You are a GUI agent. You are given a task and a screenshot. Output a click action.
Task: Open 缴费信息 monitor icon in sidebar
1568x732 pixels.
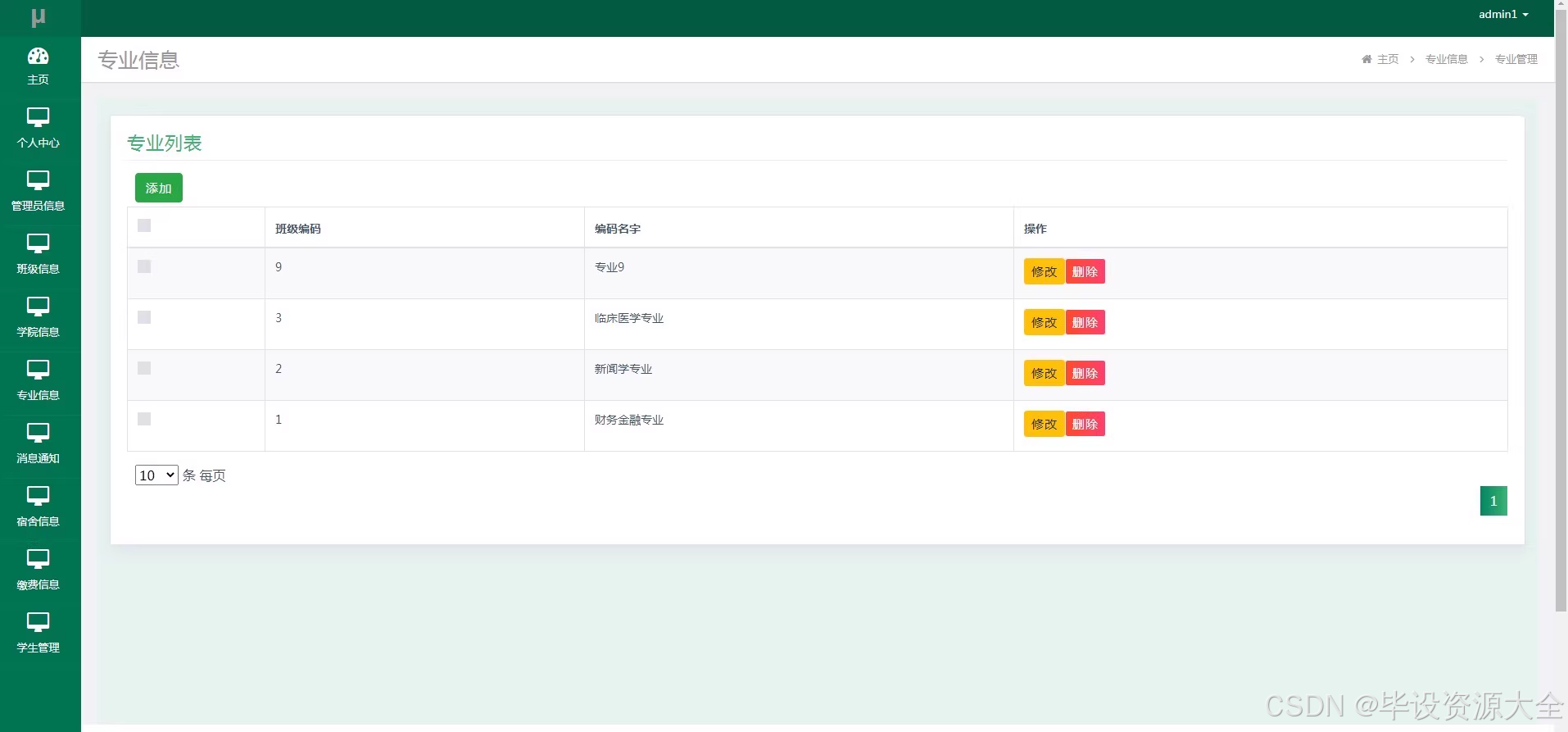point(39,559)
